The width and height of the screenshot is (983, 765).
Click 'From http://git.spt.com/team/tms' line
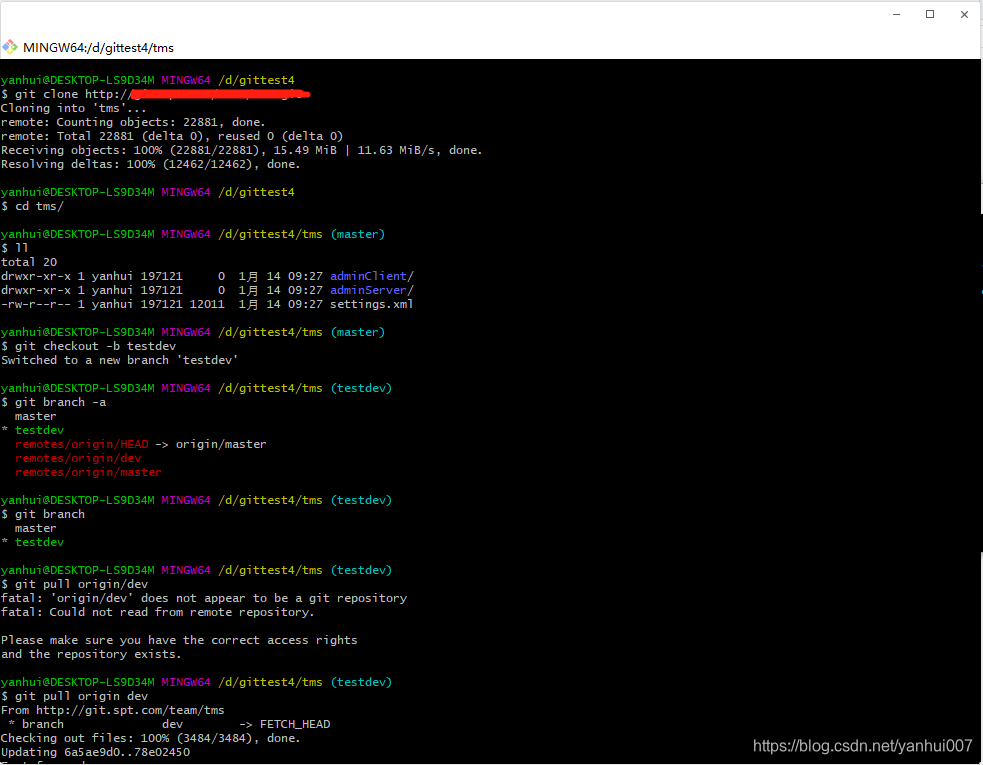[113, 710]
